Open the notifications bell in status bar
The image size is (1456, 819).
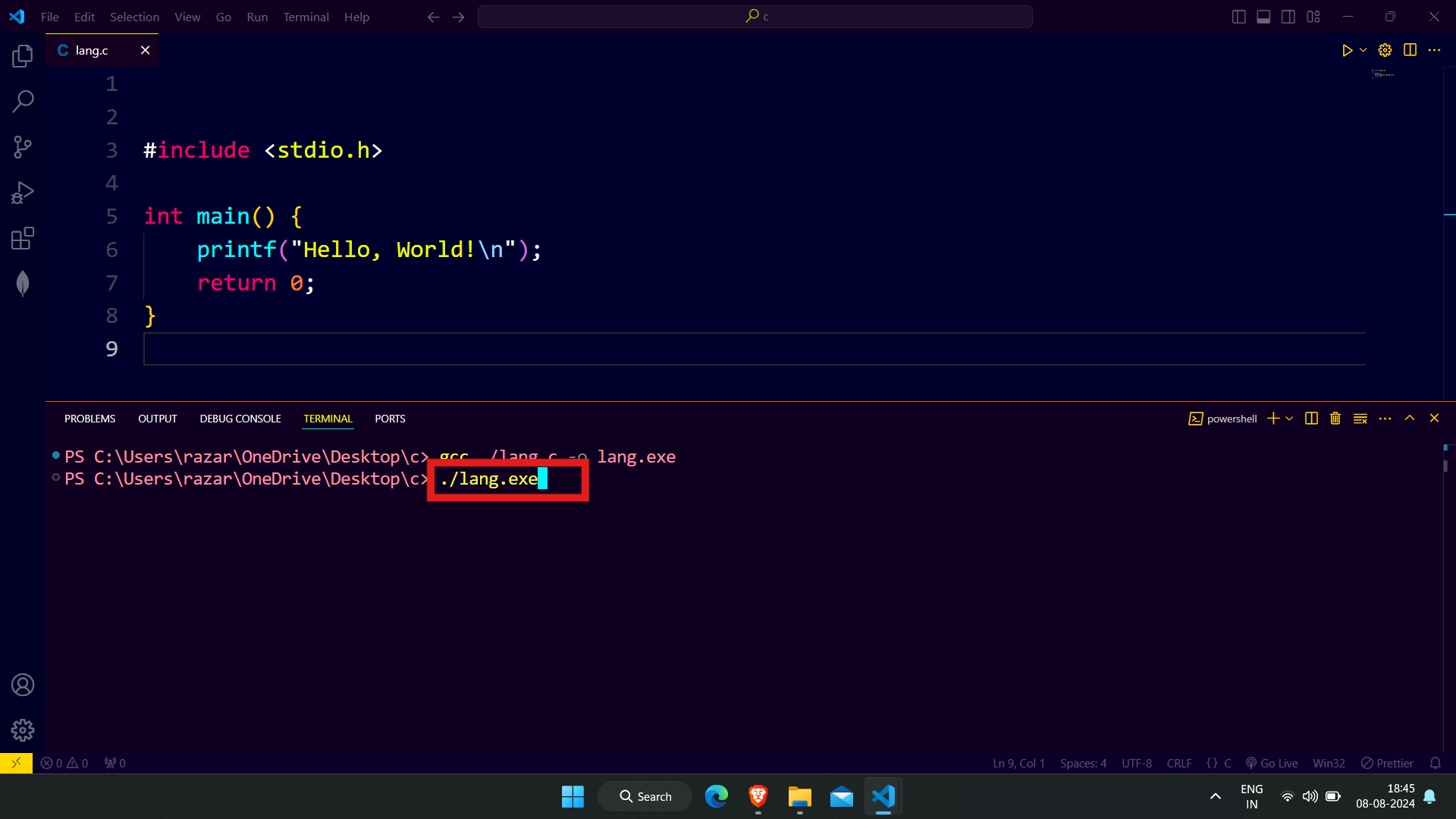(x=1435, y=763)
